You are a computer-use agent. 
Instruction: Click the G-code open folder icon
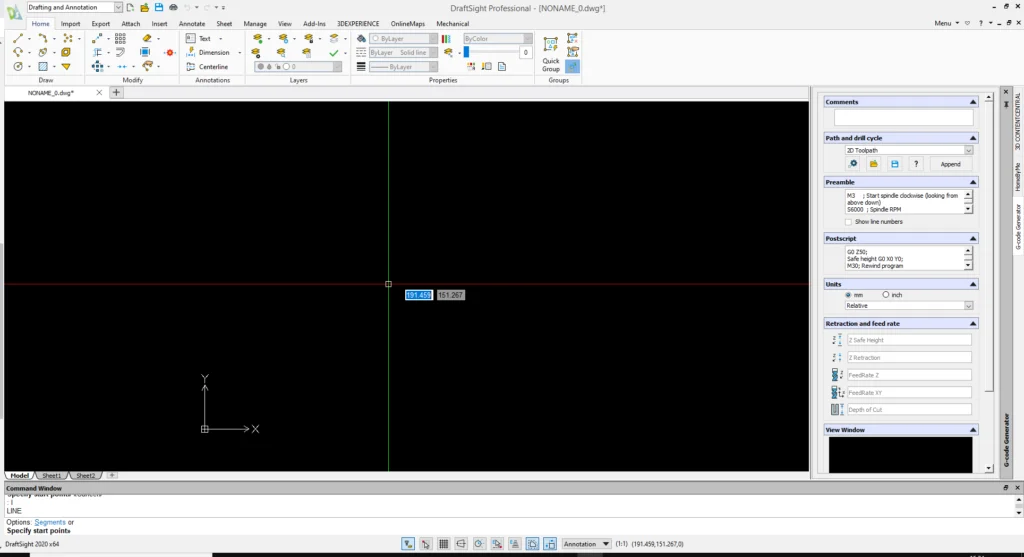click(x=873, y=163)
